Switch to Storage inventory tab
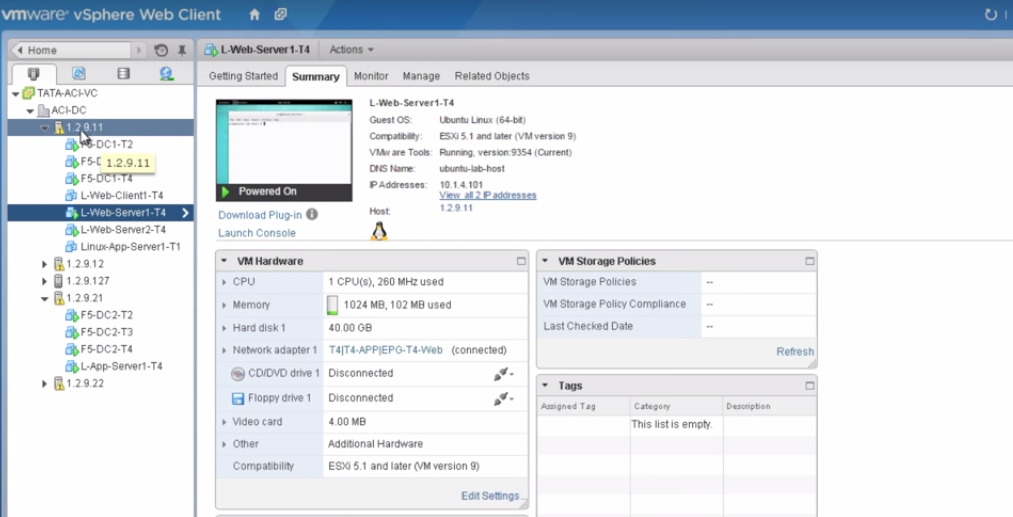The image size is (1013, 517). (123, 74)
